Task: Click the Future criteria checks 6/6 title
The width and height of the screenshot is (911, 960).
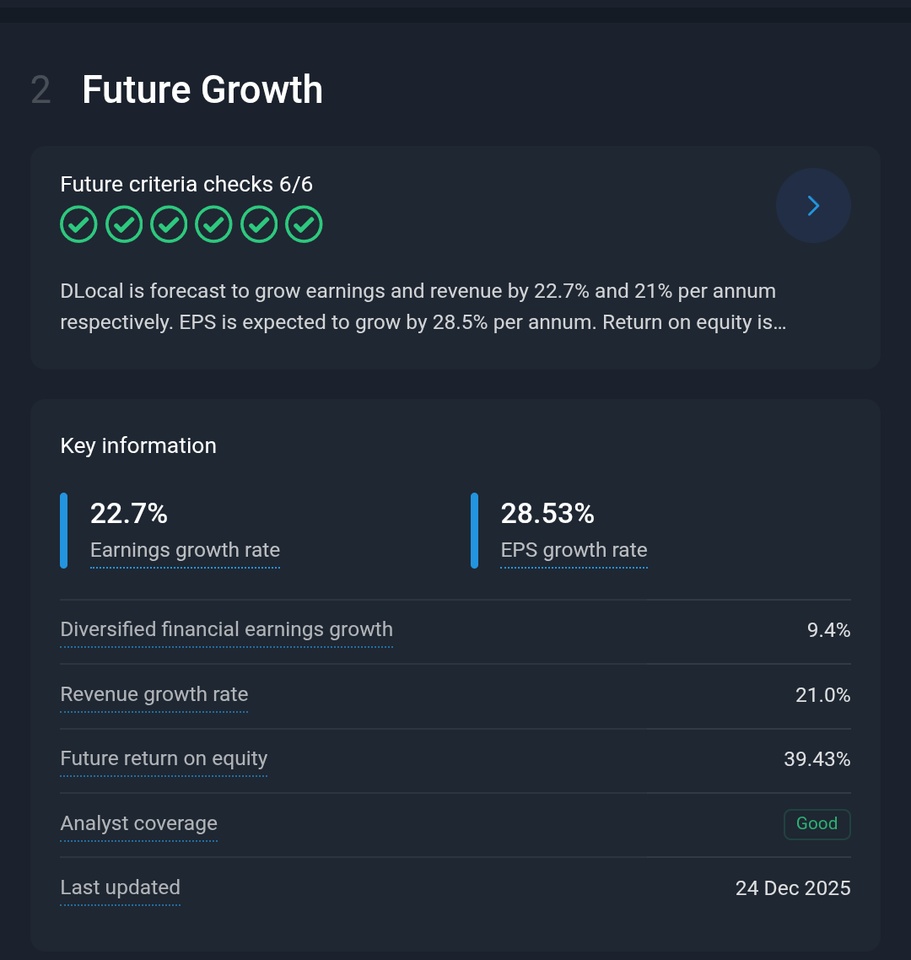Action: tap(187, 184)
